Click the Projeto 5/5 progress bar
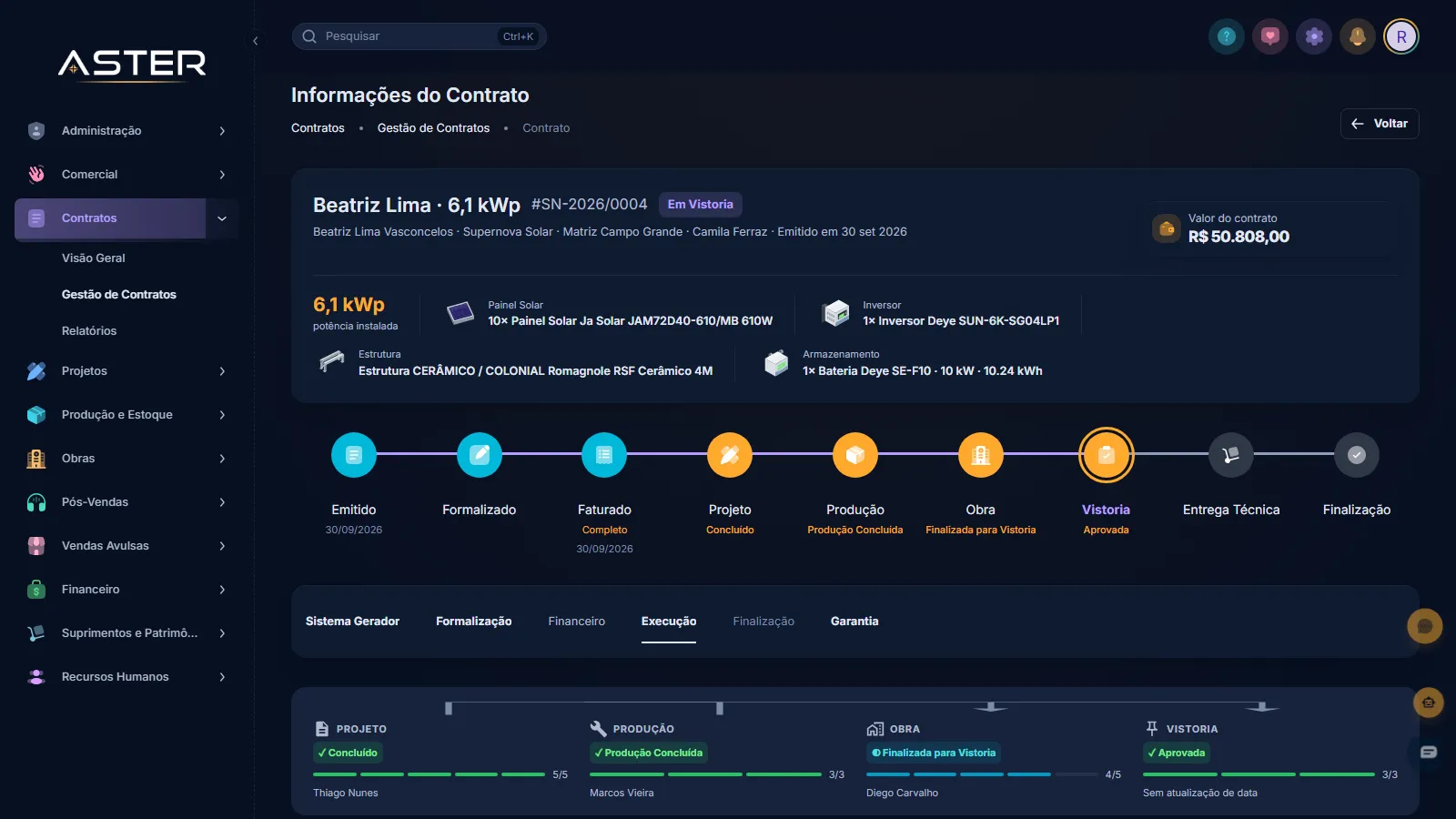This screenshot has height=819, width=1456. point(429,774)
